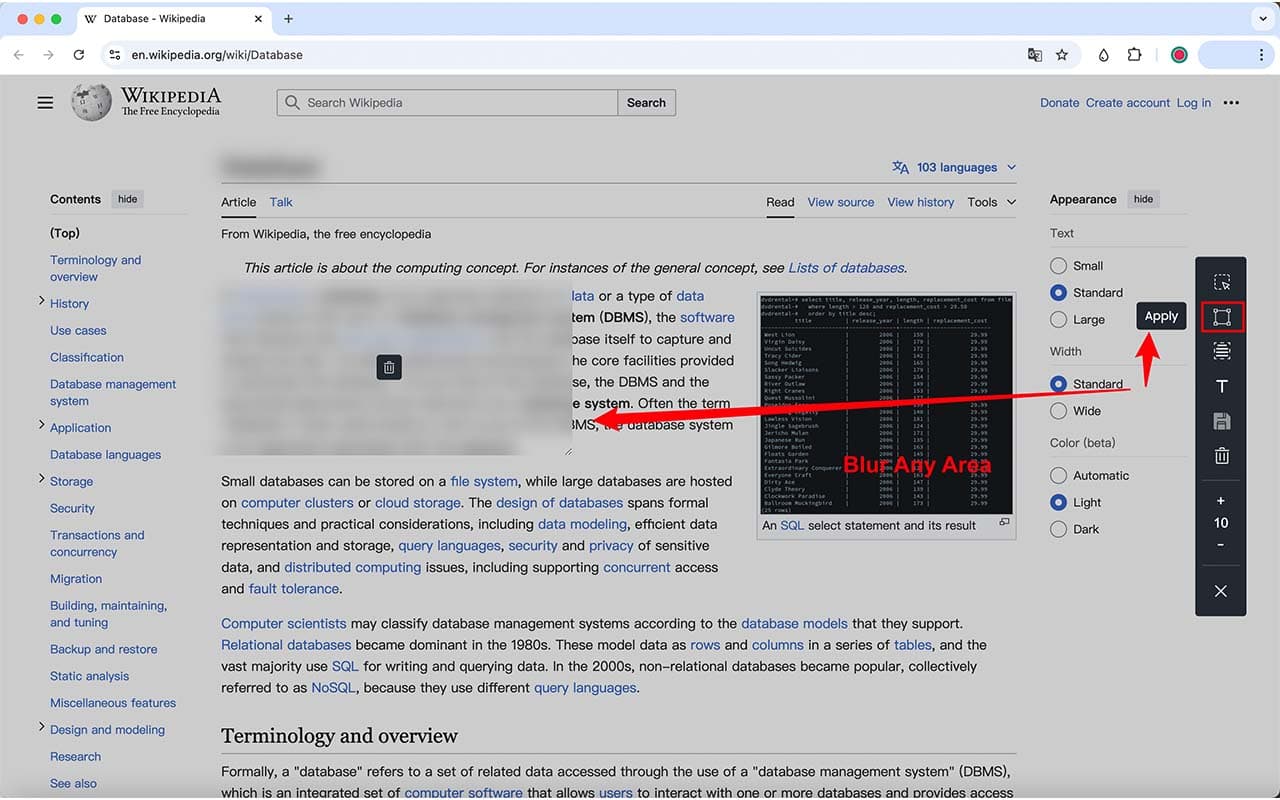Open the water-drop blur extension icon
This screenshot has width=1280, height=800.
click(x=1103, y=55)
